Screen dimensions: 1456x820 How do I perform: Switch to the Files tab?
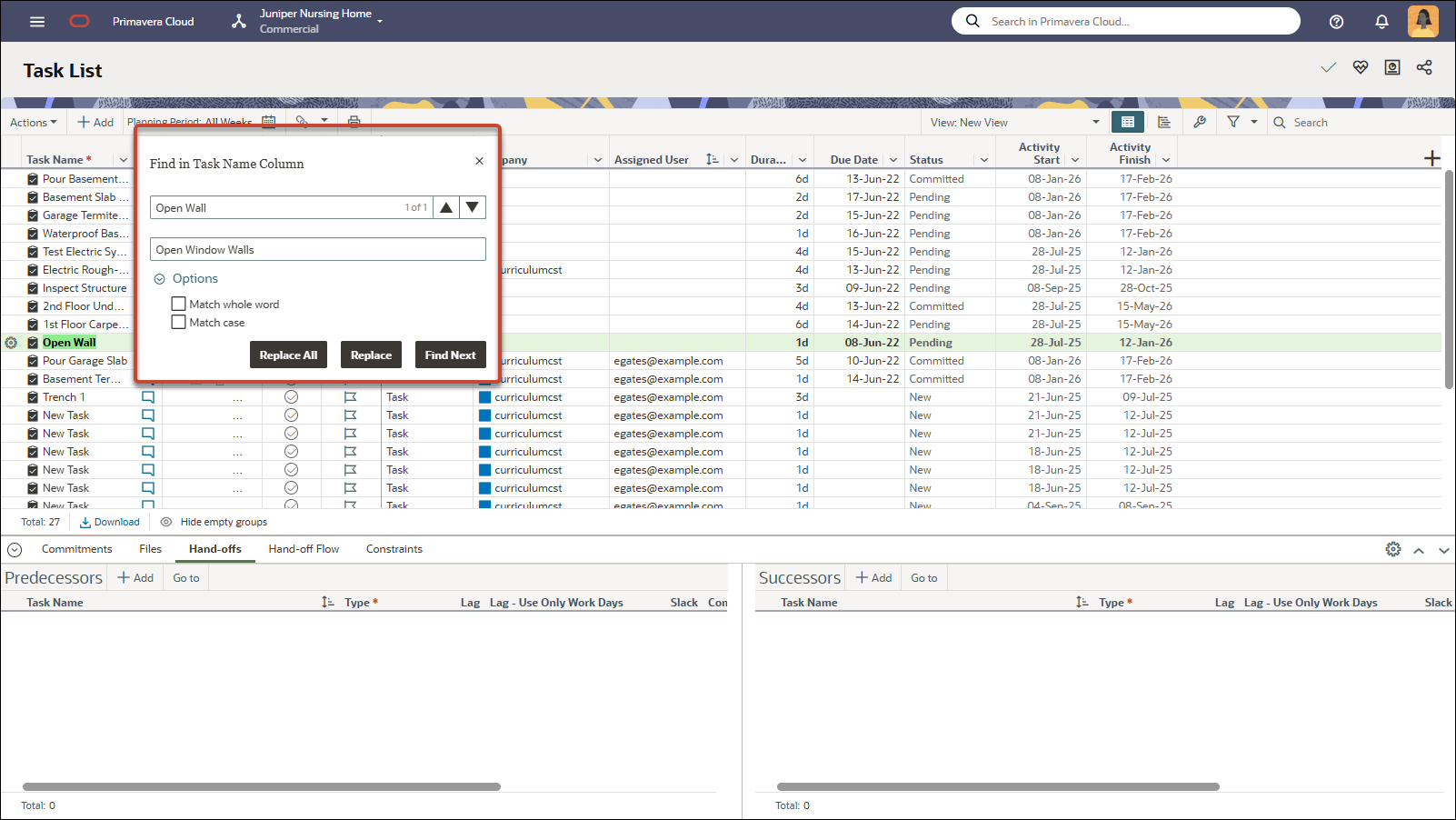tap(151, 549)
